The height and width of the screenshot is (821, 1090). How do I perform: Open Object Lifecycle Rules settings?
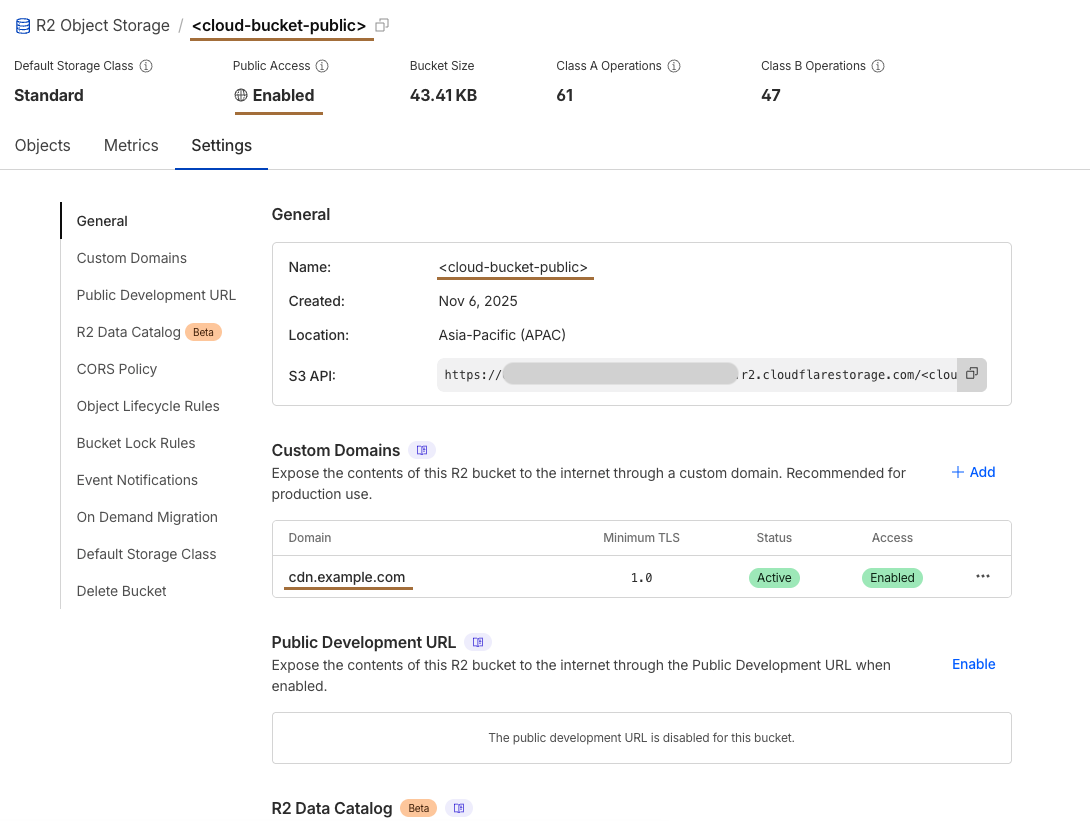click(x=147, y=406)
